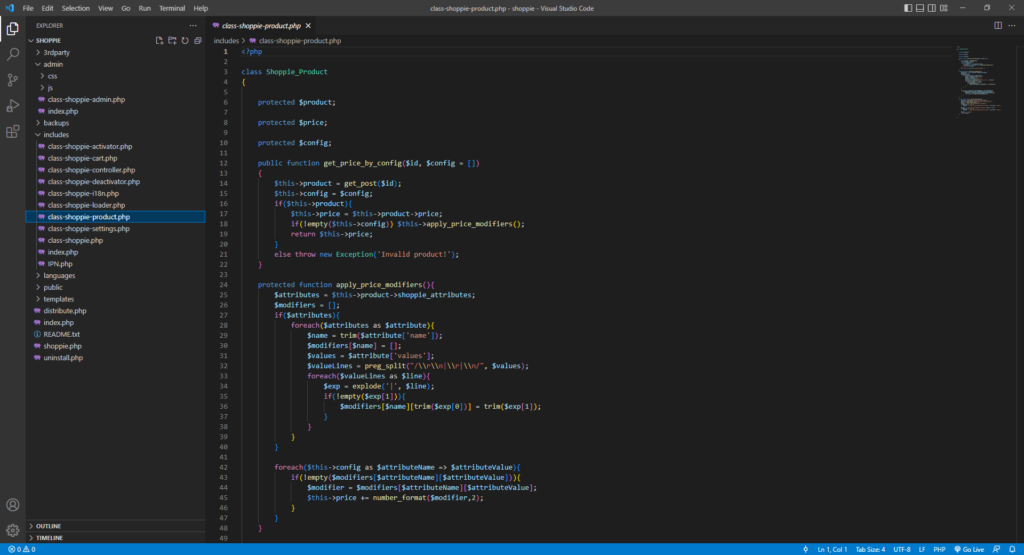The height and width of the screenshot is (555, 1024).
Task: Collapse the SHOPPIE root folder
Action: [x=48, y=40]
